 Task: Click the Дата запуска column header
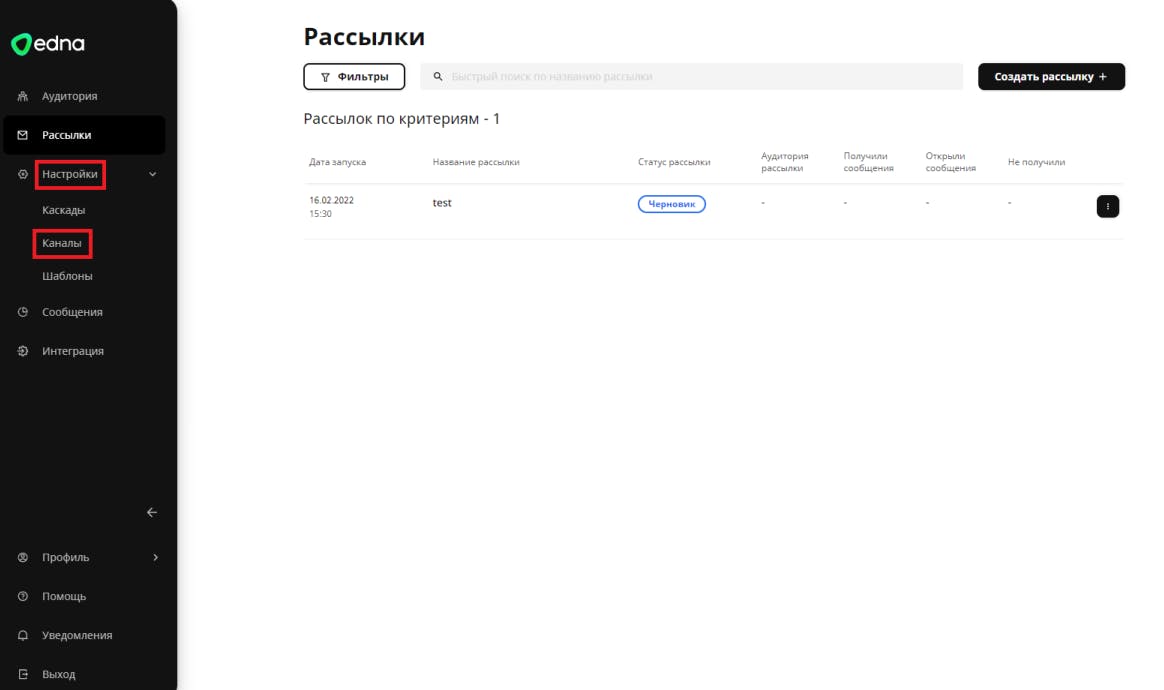tap(338, 162)
